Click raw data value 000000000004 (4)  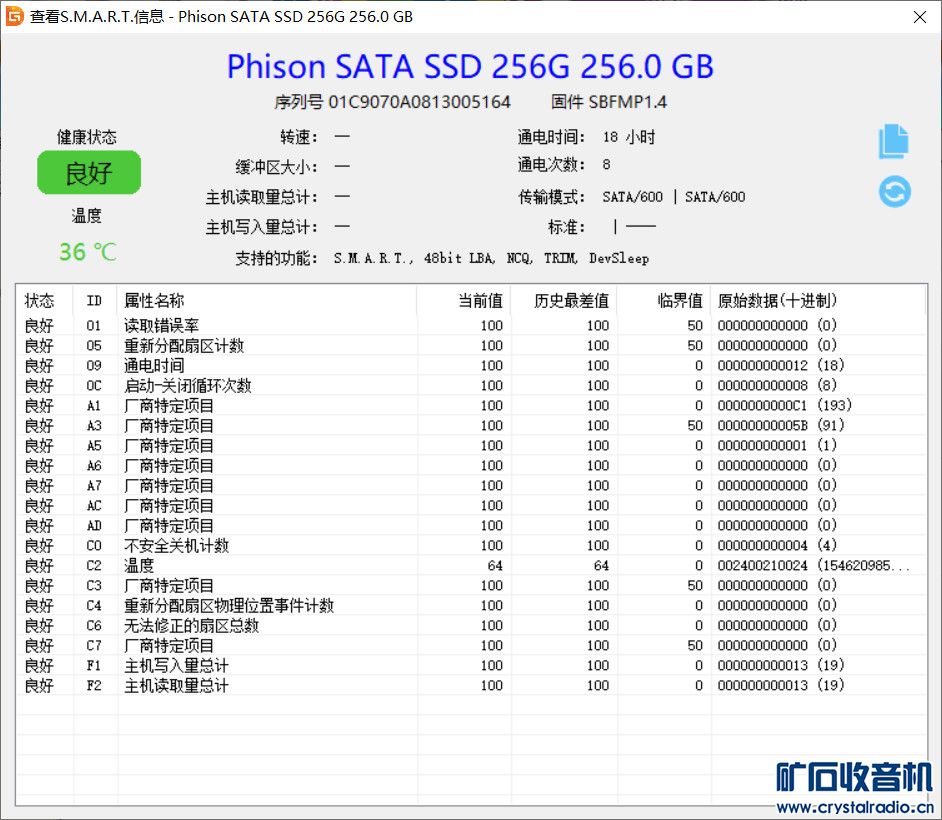(777, 545)
